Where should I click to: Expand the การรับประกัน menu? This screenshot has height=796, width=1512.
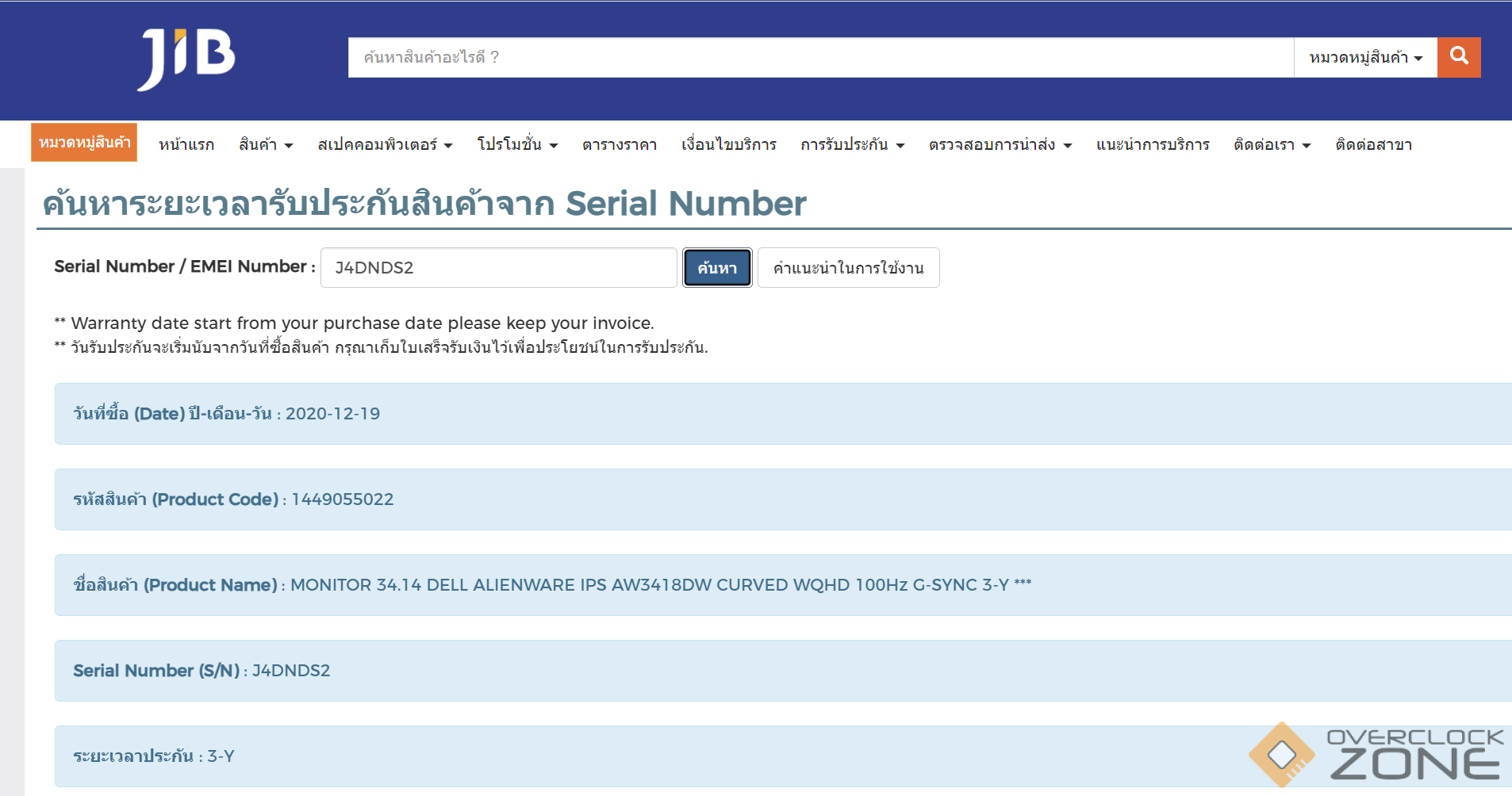[x=852, y=144]
